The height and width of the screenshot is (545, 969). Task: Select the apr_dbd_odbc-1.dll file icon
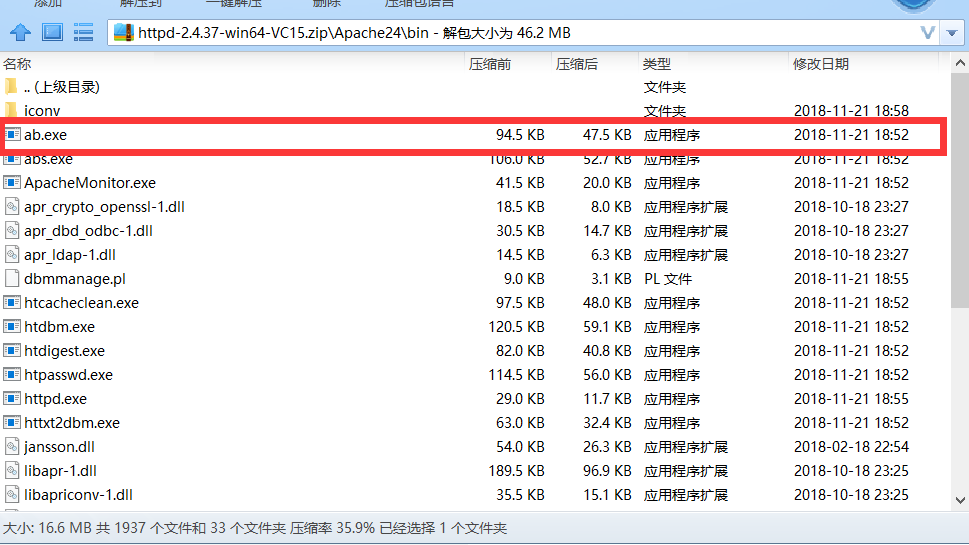(12, 230)
